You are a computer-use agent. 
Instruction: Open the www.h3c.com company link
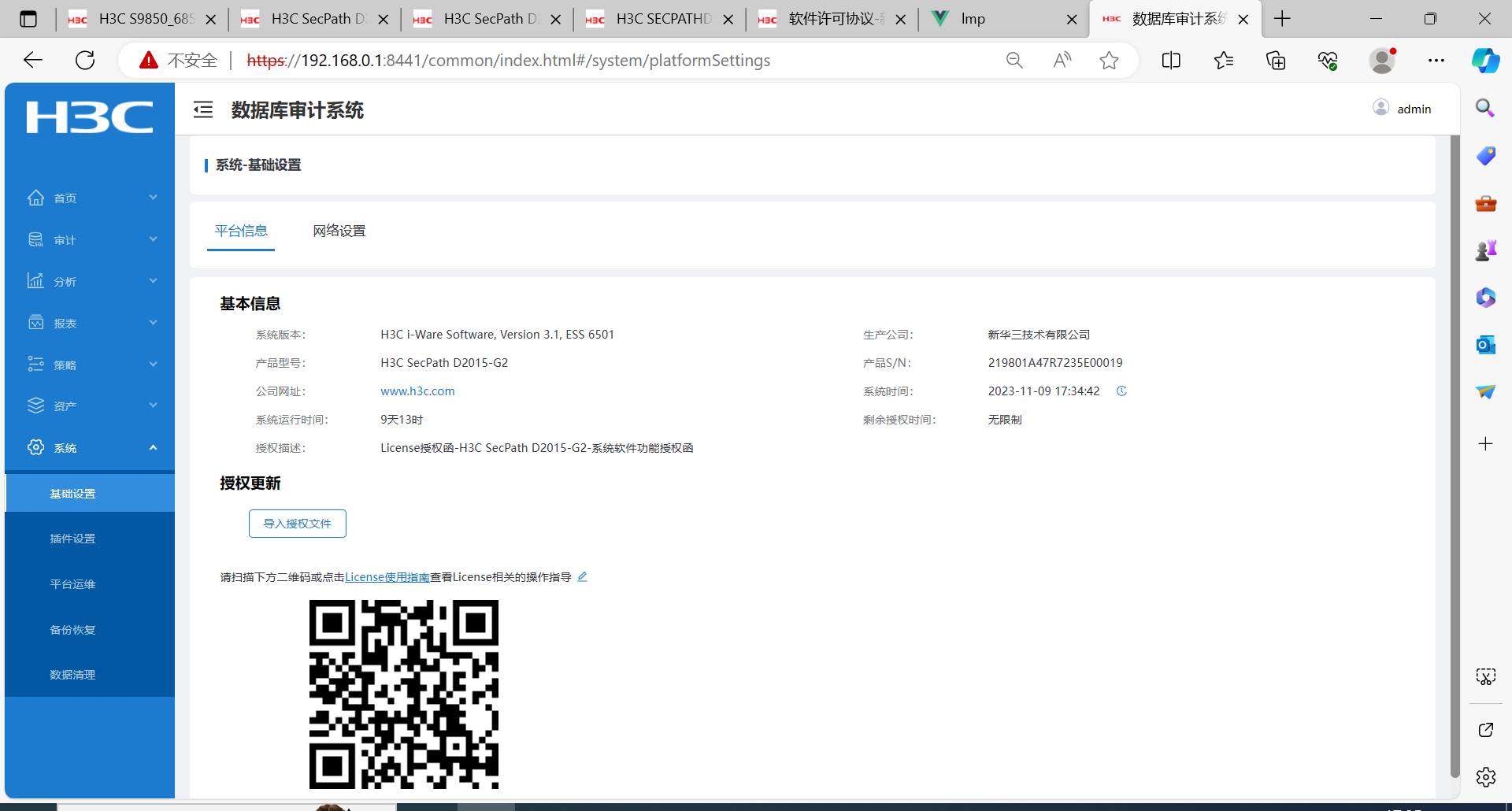(417, 391)
